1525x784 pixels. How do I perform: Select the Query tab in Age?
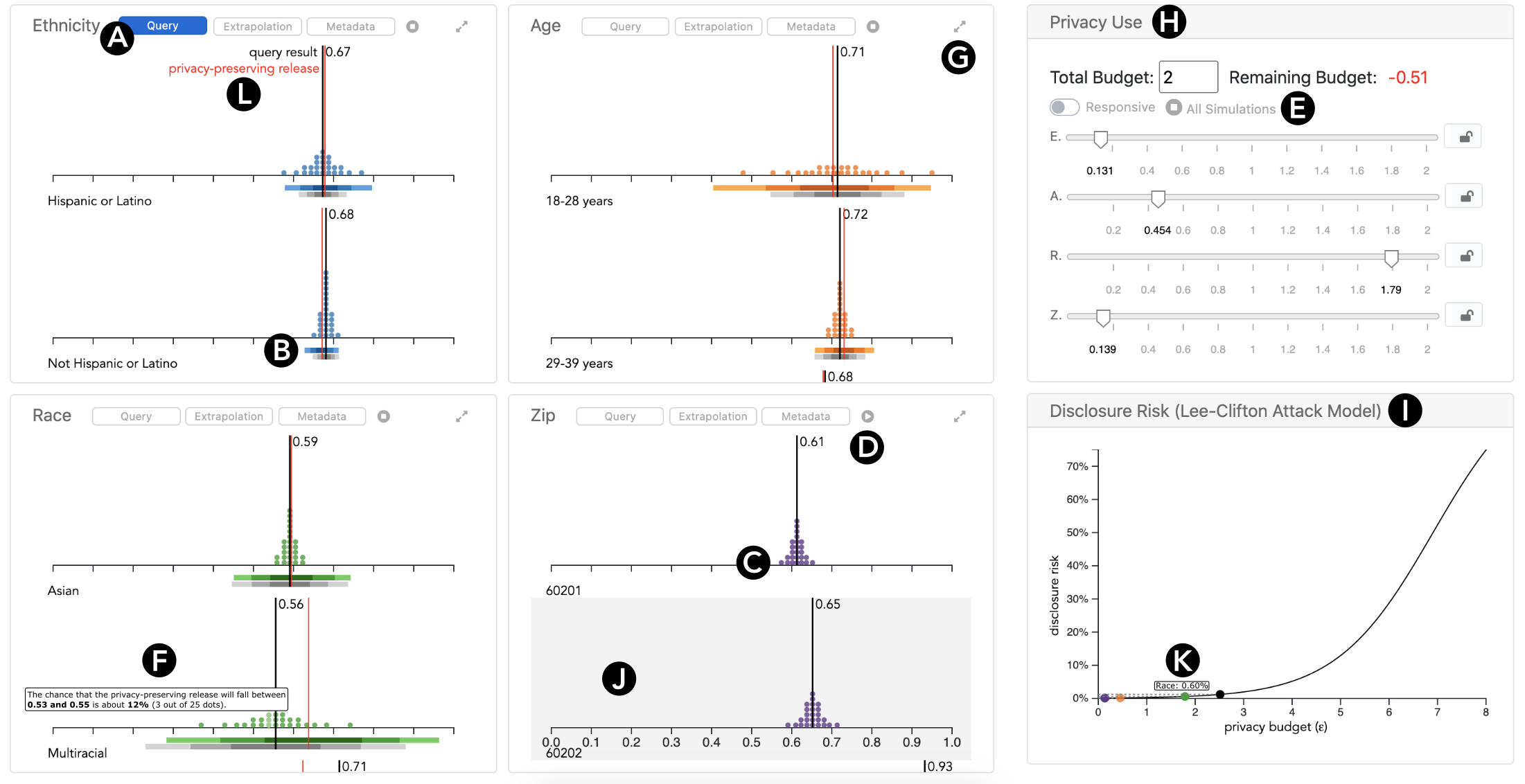626,26
